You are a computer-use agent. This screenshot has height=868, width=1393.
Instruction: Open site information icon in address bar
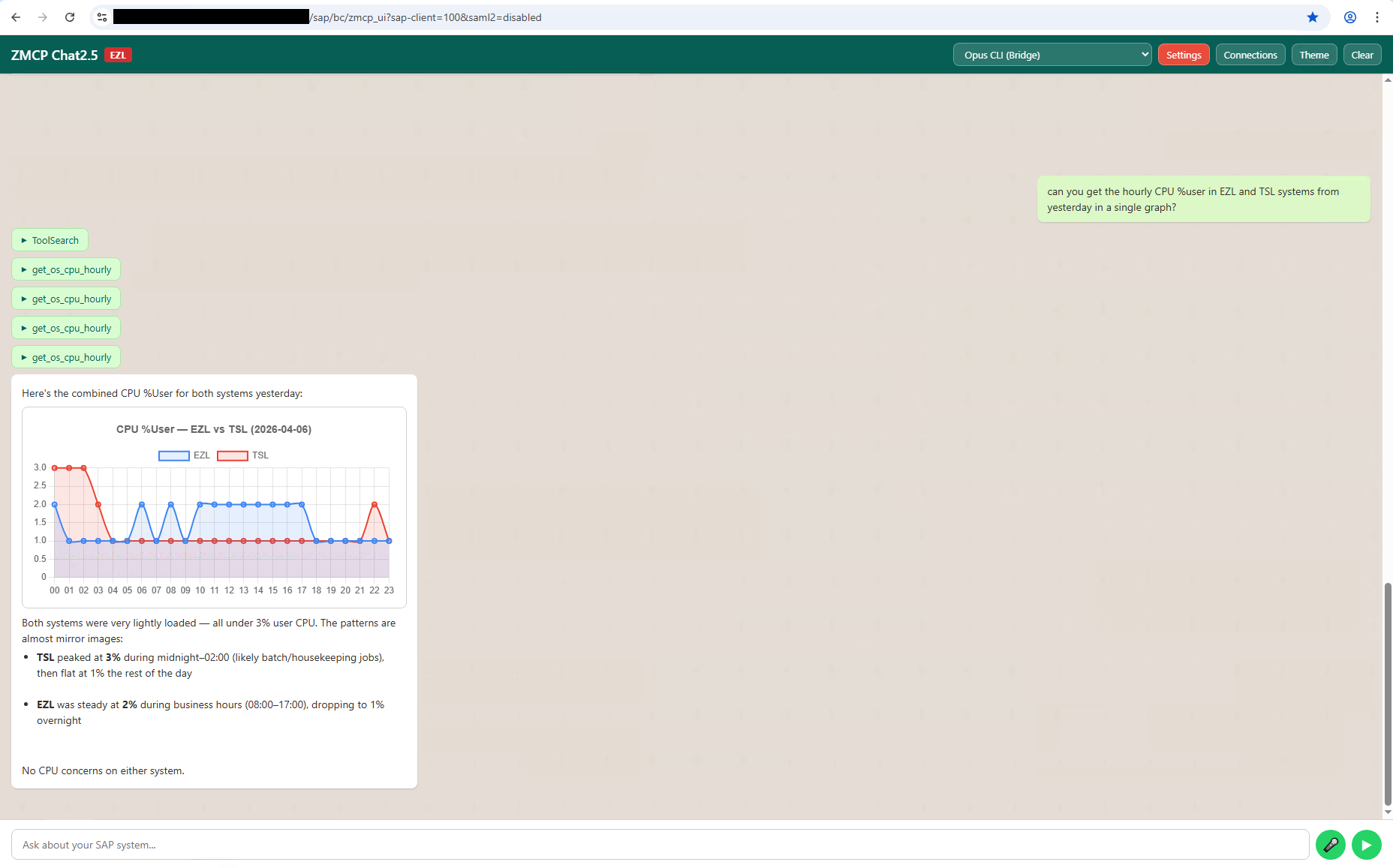click(x=102, y=17)
